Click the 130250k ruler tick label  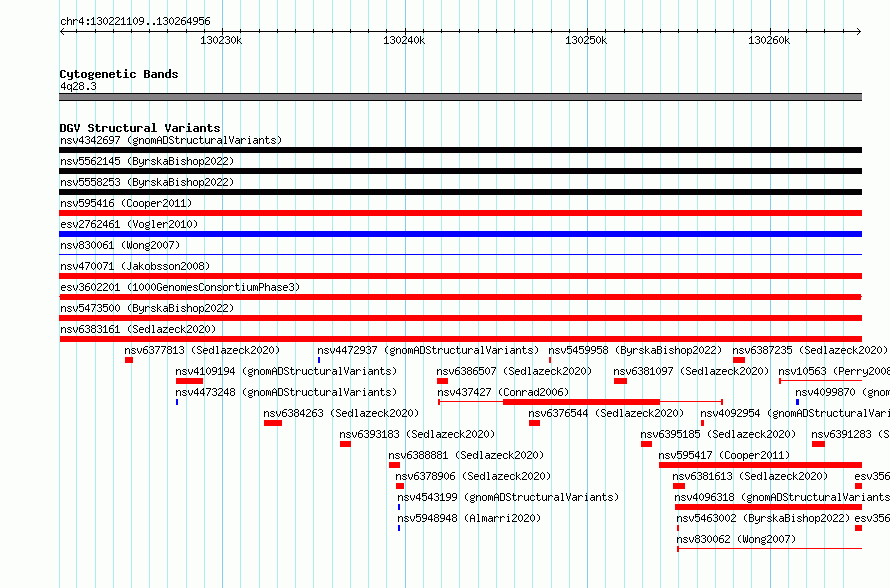pyautogui.click(x=586, y=40)
